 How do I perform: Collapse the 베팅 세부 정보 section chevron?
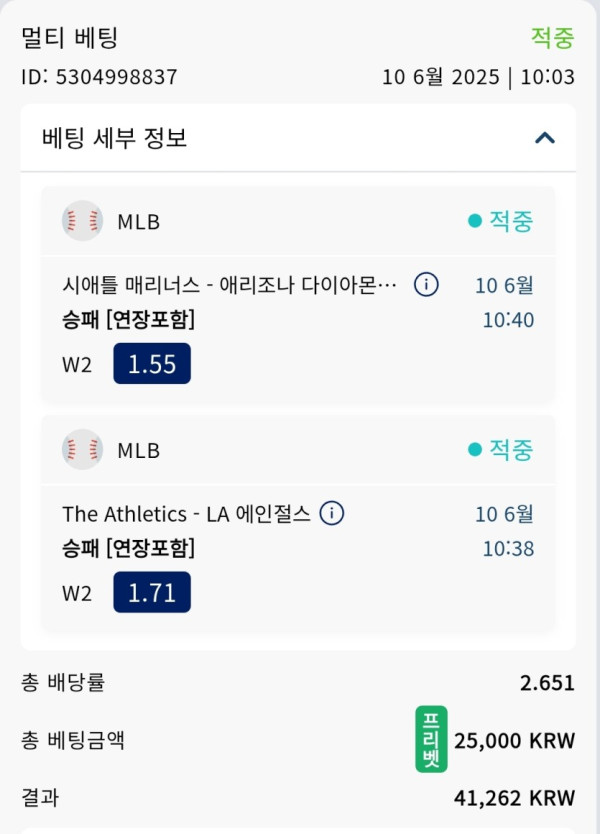click(x=545, y=138)
